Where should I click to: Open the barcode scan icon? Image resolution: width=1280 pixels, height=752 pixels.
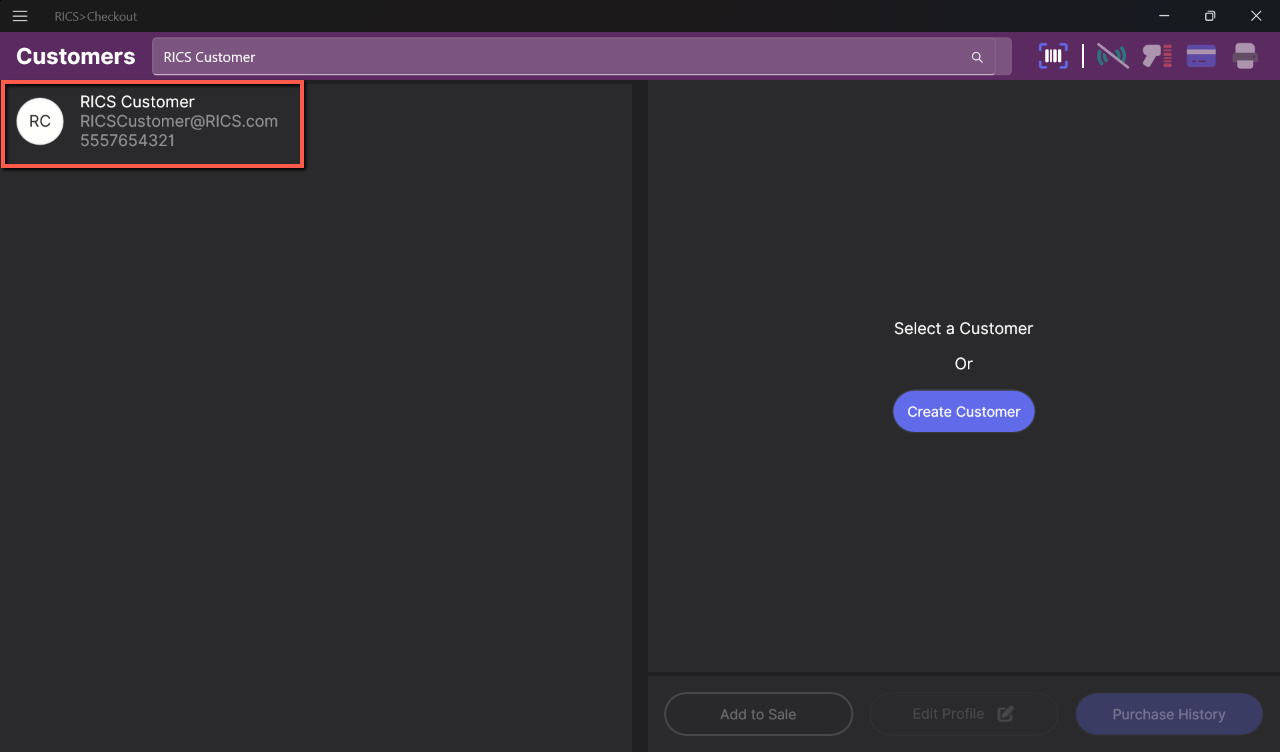coord(1053,56)
